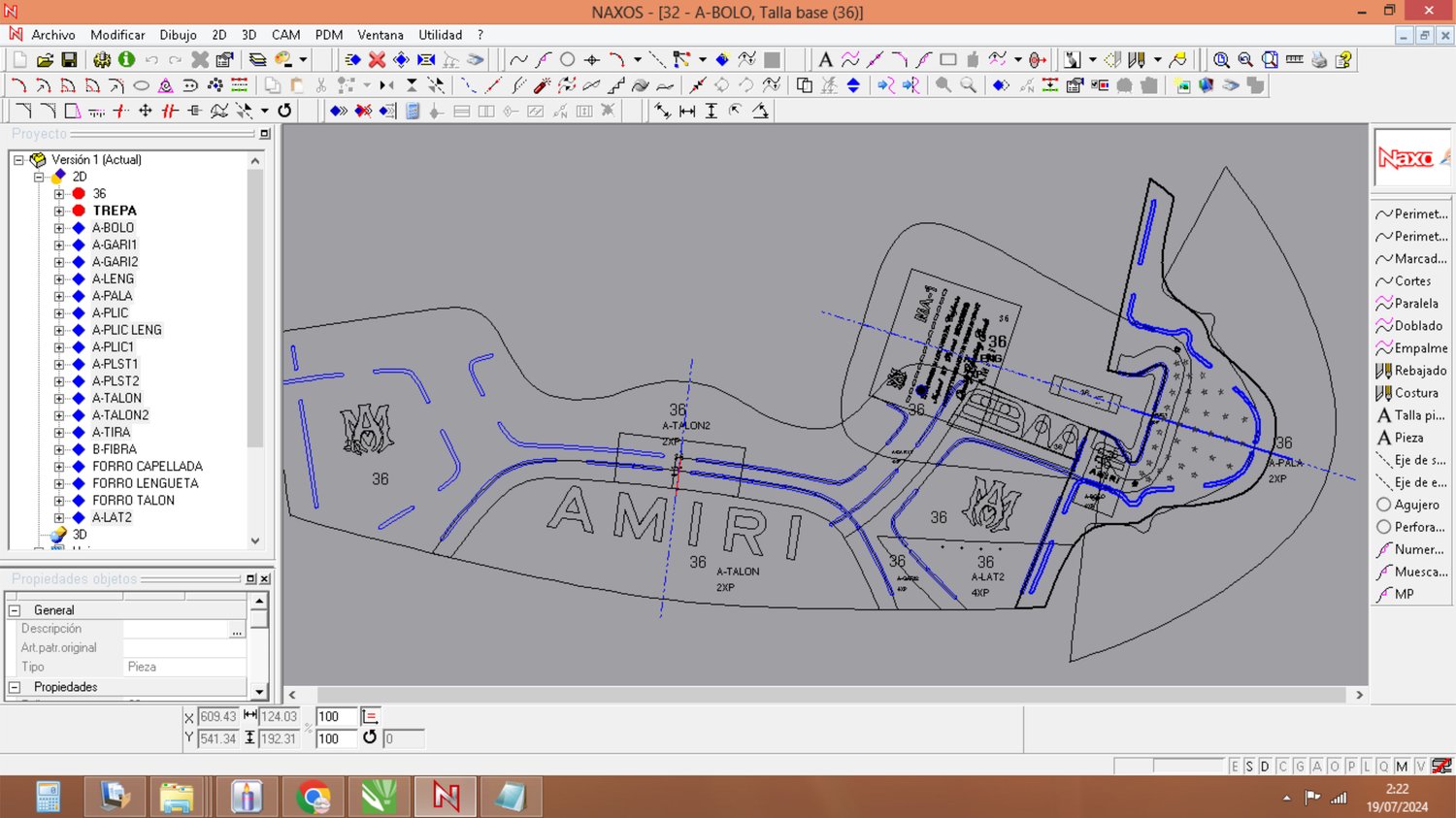Click the rotate circular arrow icon

point(284,111)
